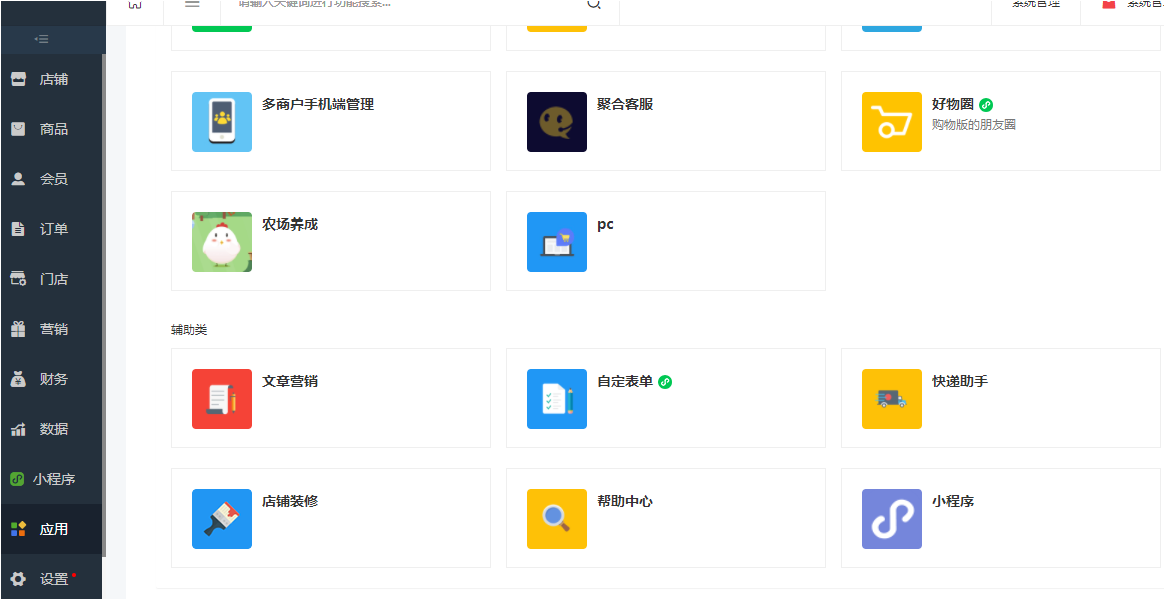The image size is (1164, 599).
Task: Open 订单 from the sidebar menu
Action: [x=53, y=229]
